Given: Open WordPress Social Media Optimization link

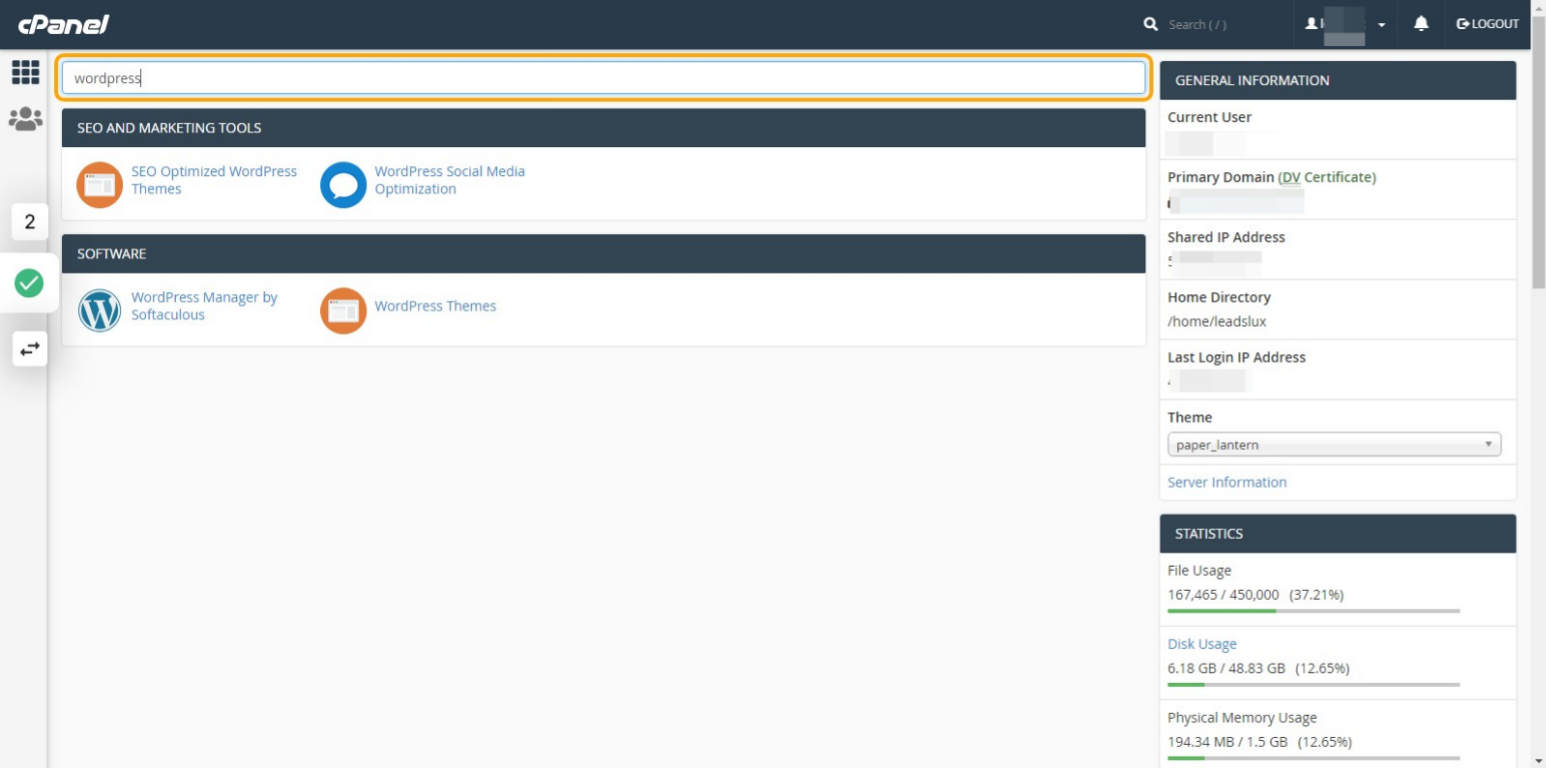Looking at the screenshot, I should tap(450, 180).
